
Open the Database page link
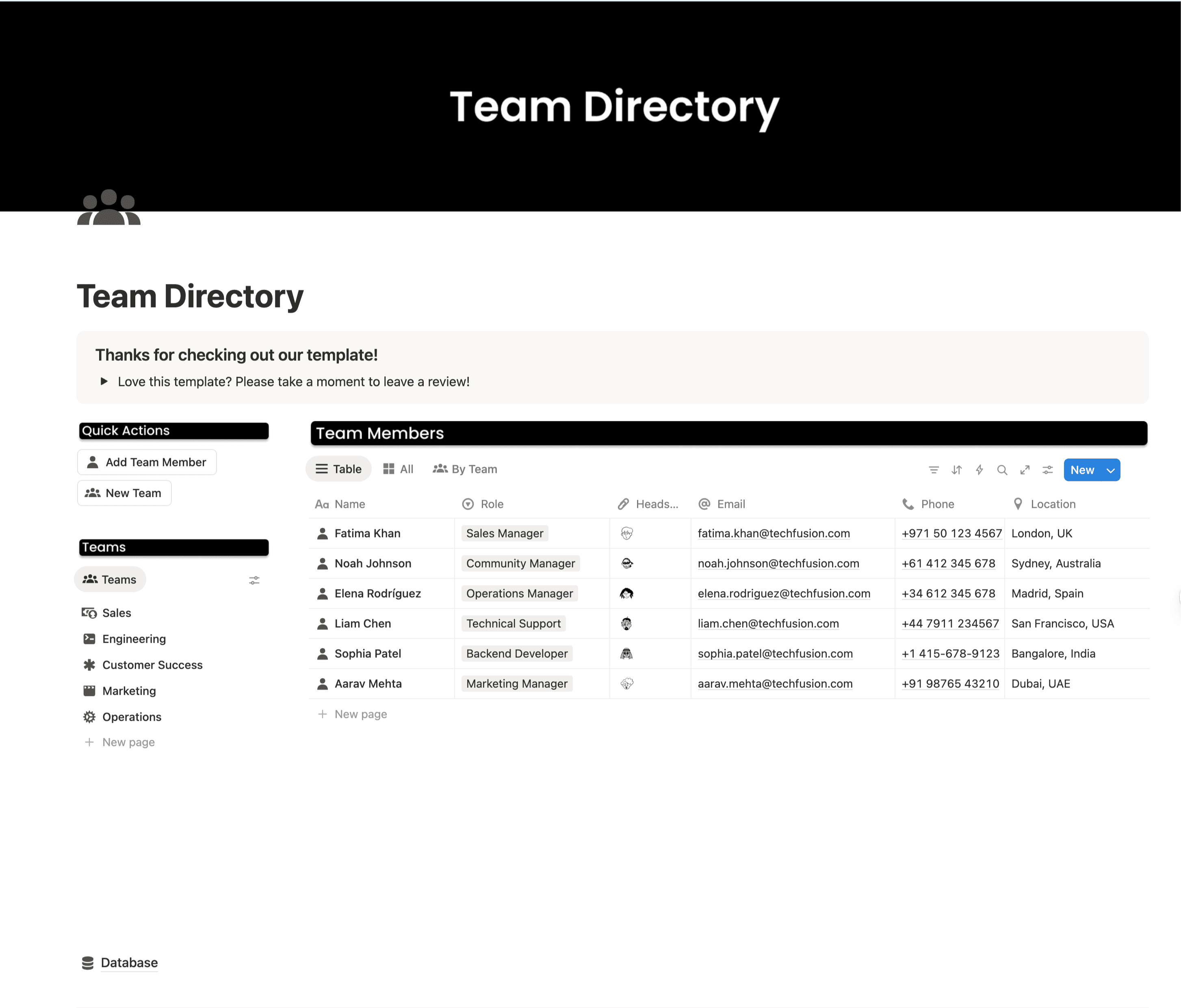click(129, 962)
